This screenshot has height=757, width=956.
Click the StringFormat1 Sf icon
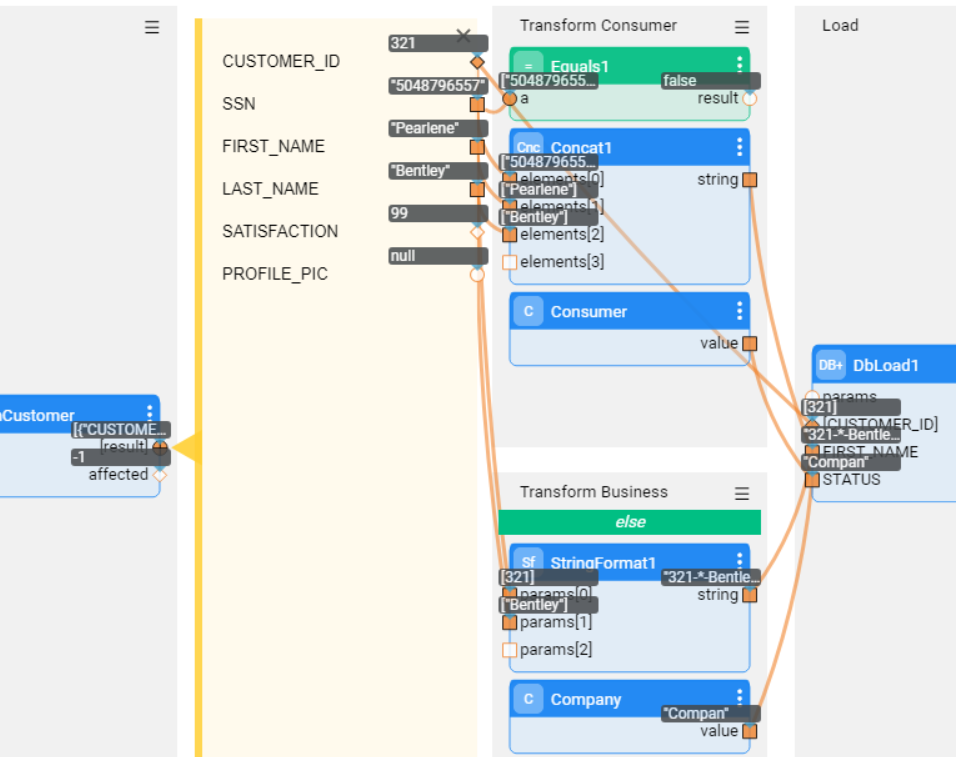(529, 562)
